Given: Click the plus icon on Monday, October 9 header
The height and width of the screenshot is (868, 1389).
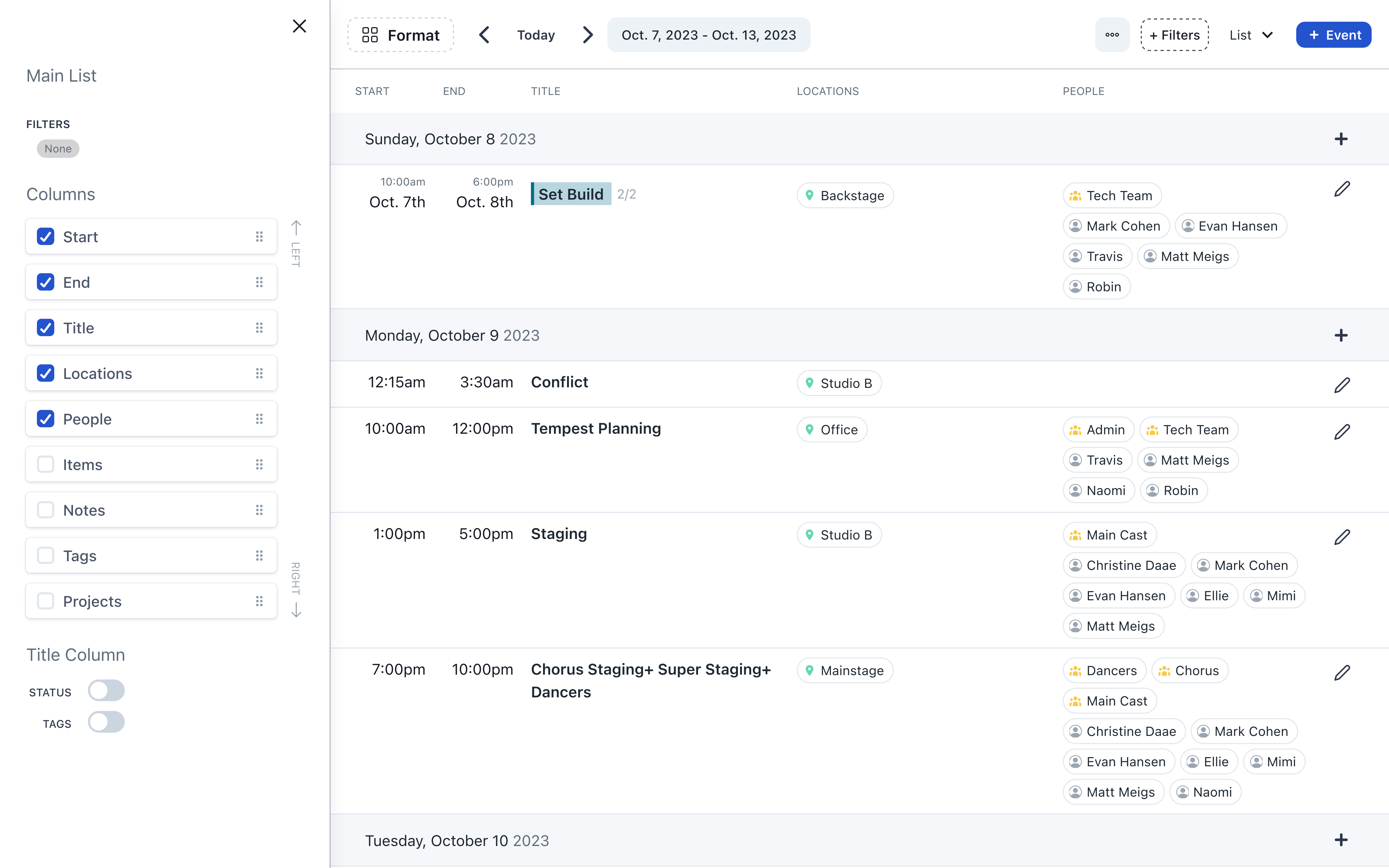Looking at the screenshot, I should tap(1341, 335).
